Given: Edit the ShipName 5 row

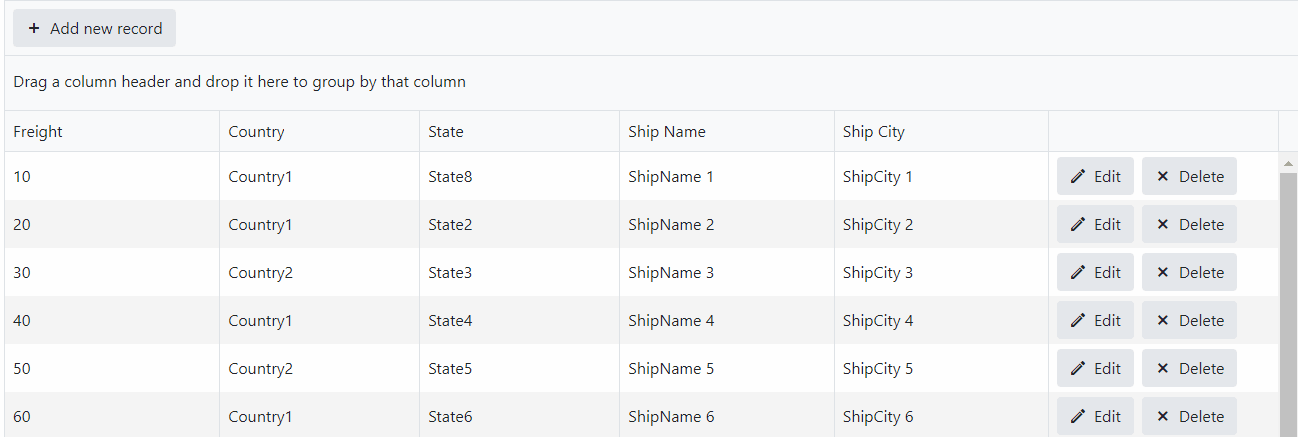Looking at the screenshot, I should 1095,369.
